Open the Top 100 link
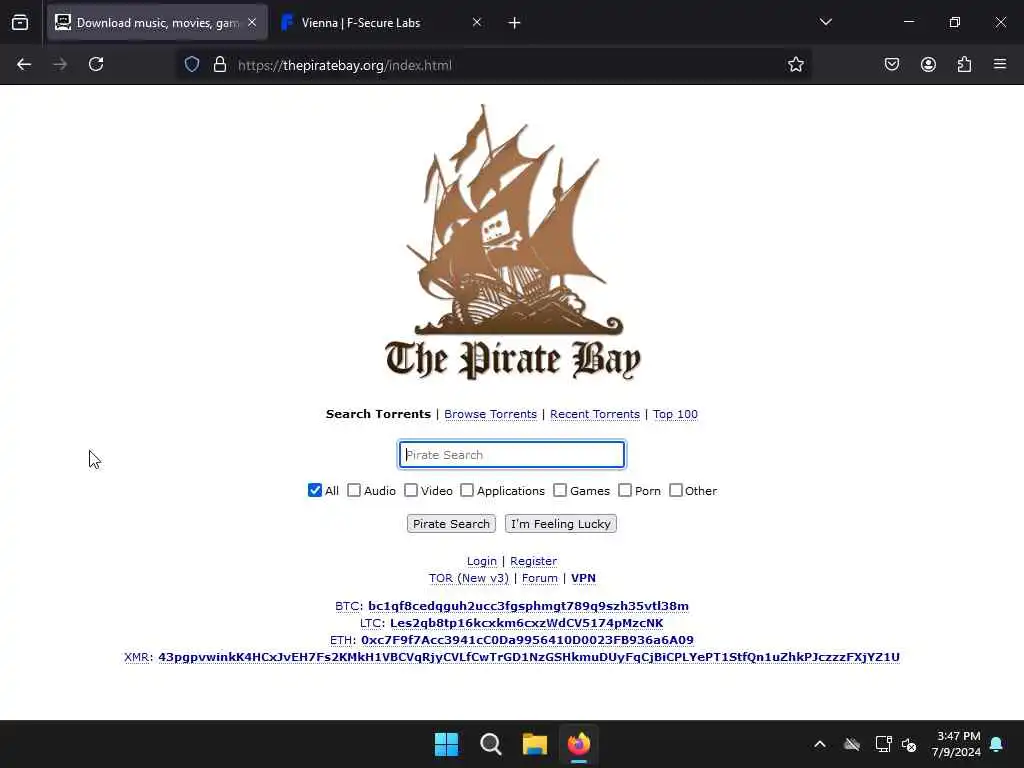This screenshot has height=768, width=1024. point(675,414)
